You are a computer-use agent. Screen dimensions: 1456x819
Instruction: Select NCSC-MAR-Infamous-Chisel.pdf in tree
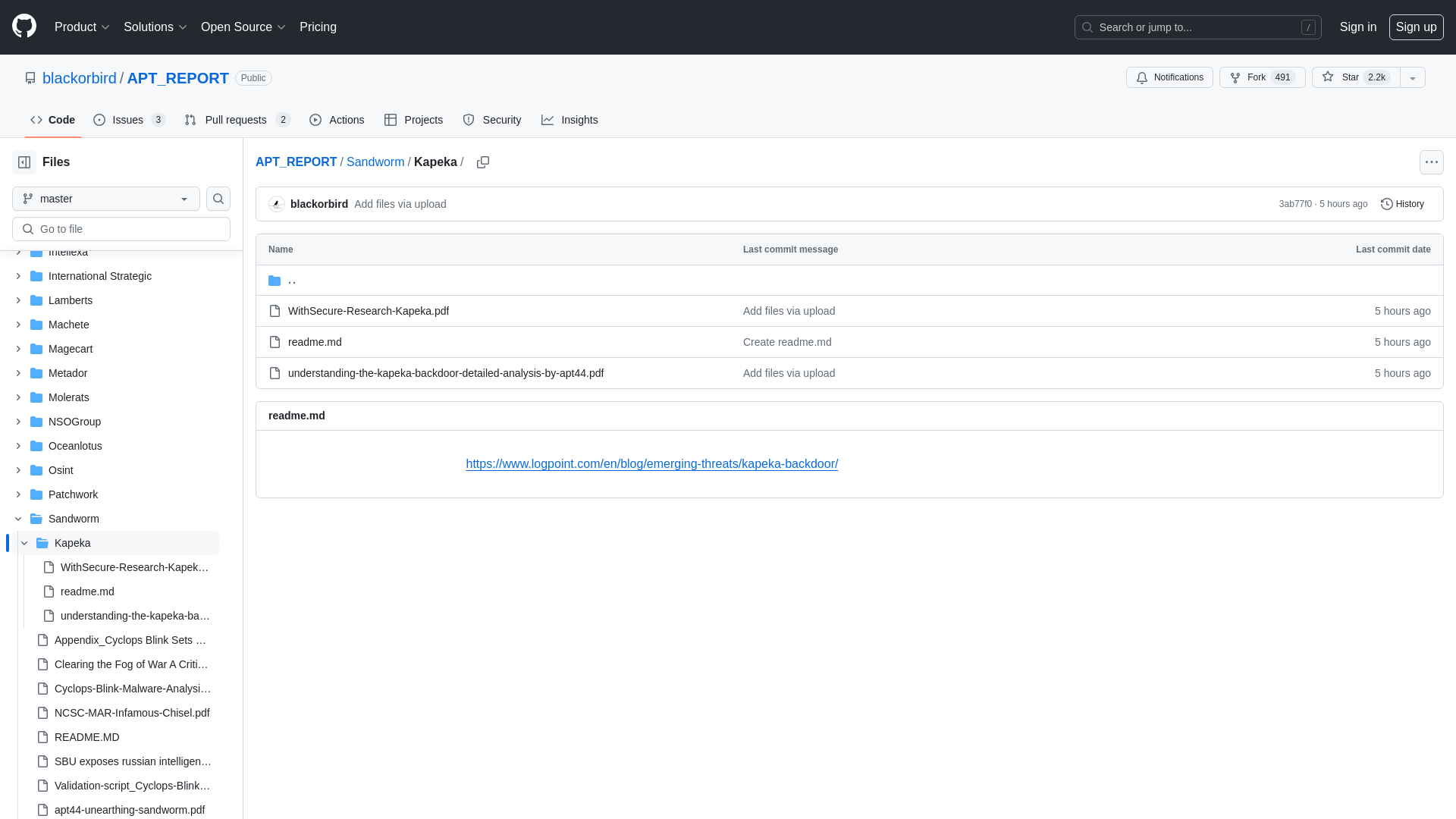[x=132, y=713]
